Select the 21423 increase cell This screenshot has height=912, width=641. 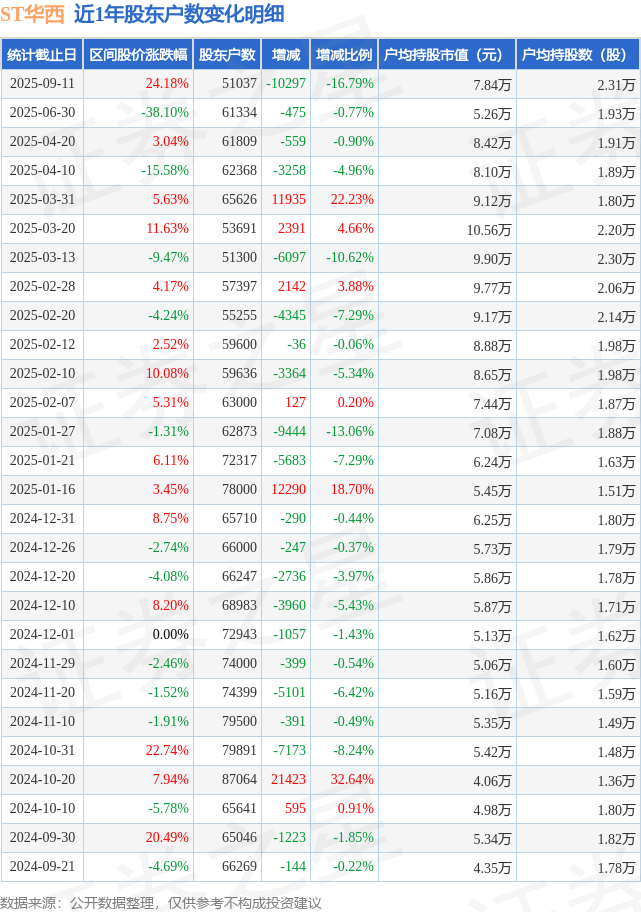click(289, 779)
